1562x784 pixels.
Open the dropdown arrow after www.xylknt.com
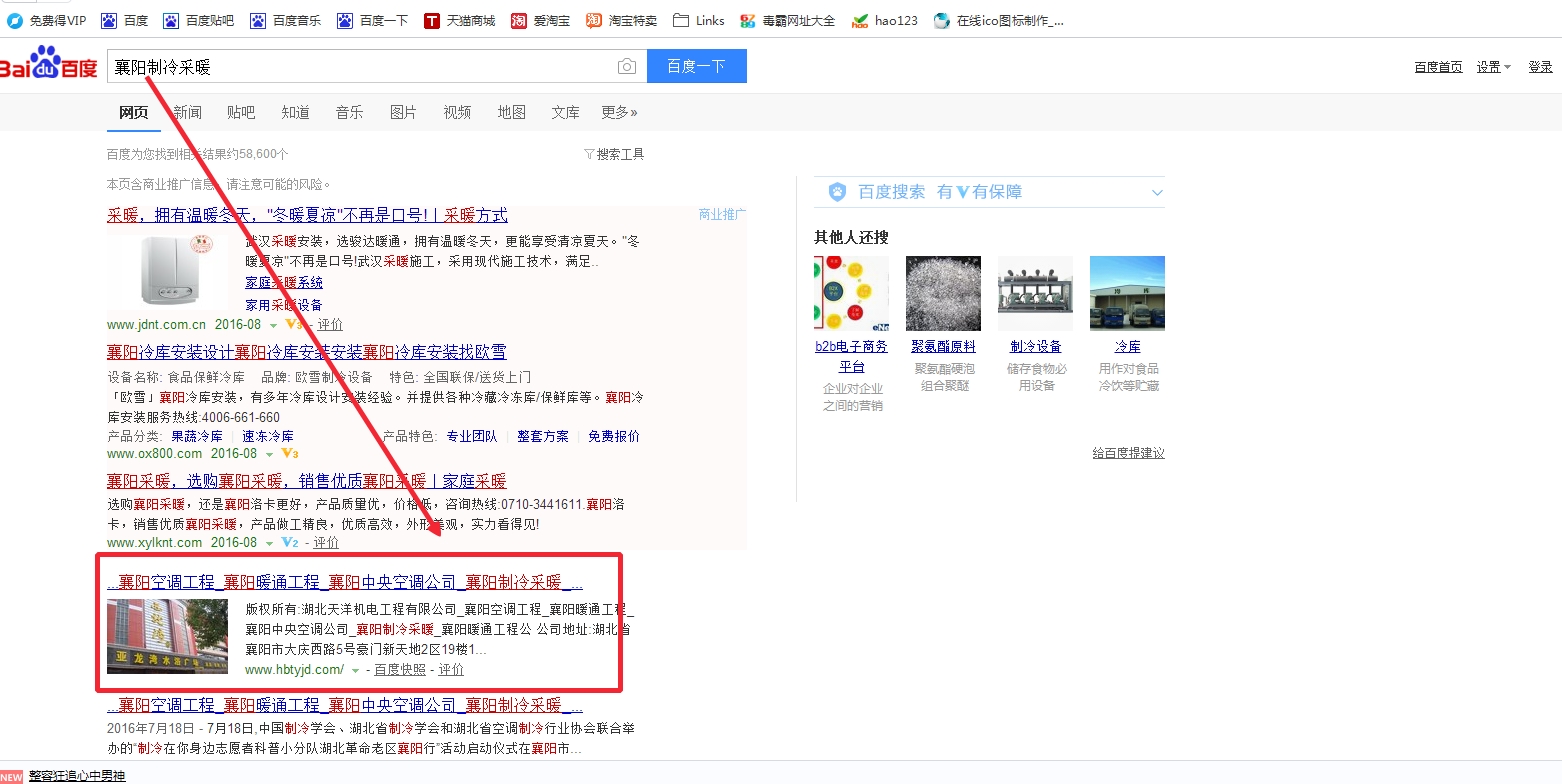coord(269,543)
